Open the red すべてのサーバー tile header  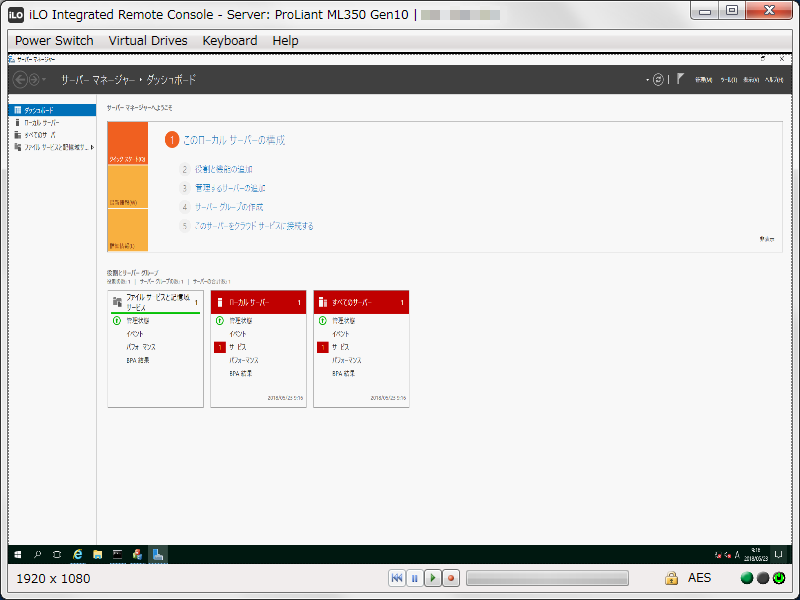361,302
